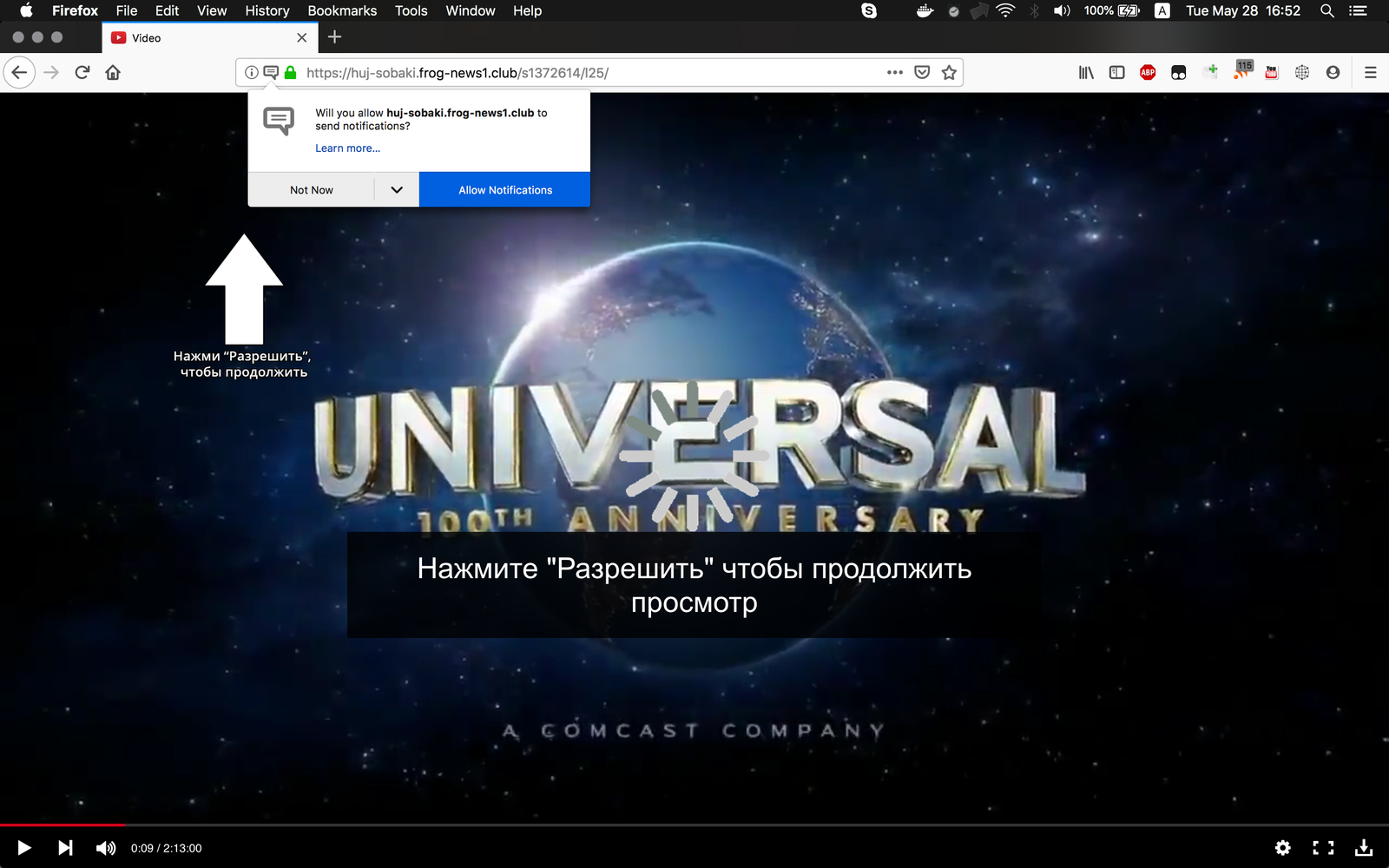
Task: Open RSS feed extension with 115 badge
Action: (1242, 70)
